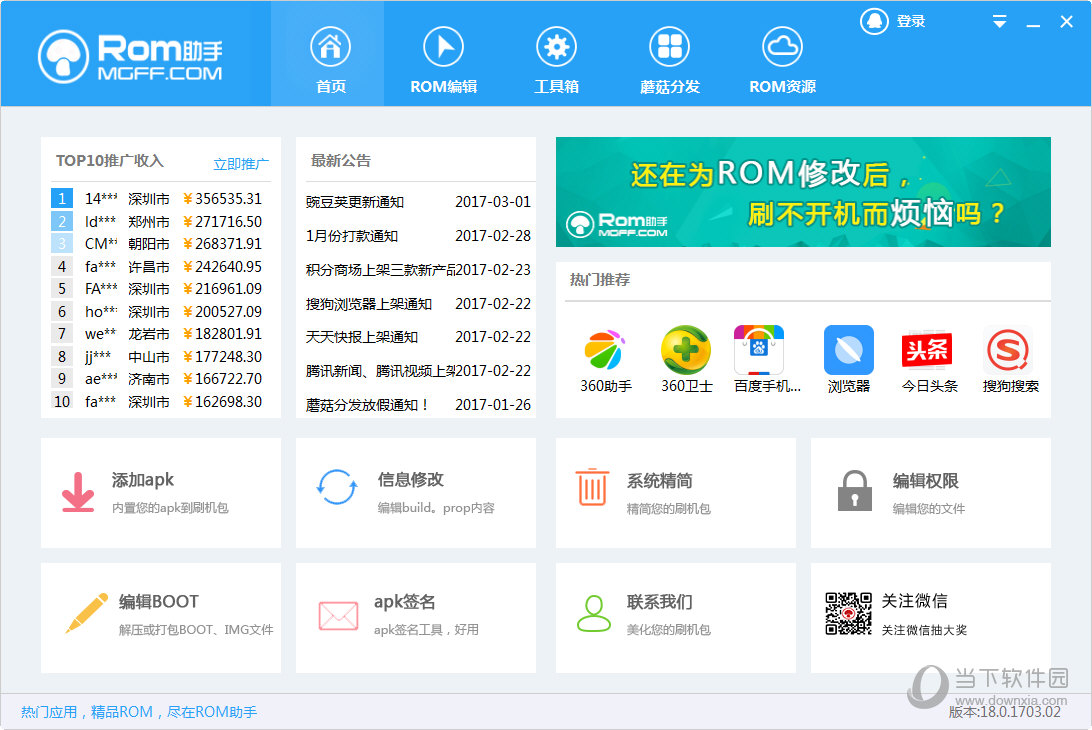The width and height of the screenshot is (1092, 730).
Task: Open the 1月份打款通知 announcement
Action: click(418, 236)
